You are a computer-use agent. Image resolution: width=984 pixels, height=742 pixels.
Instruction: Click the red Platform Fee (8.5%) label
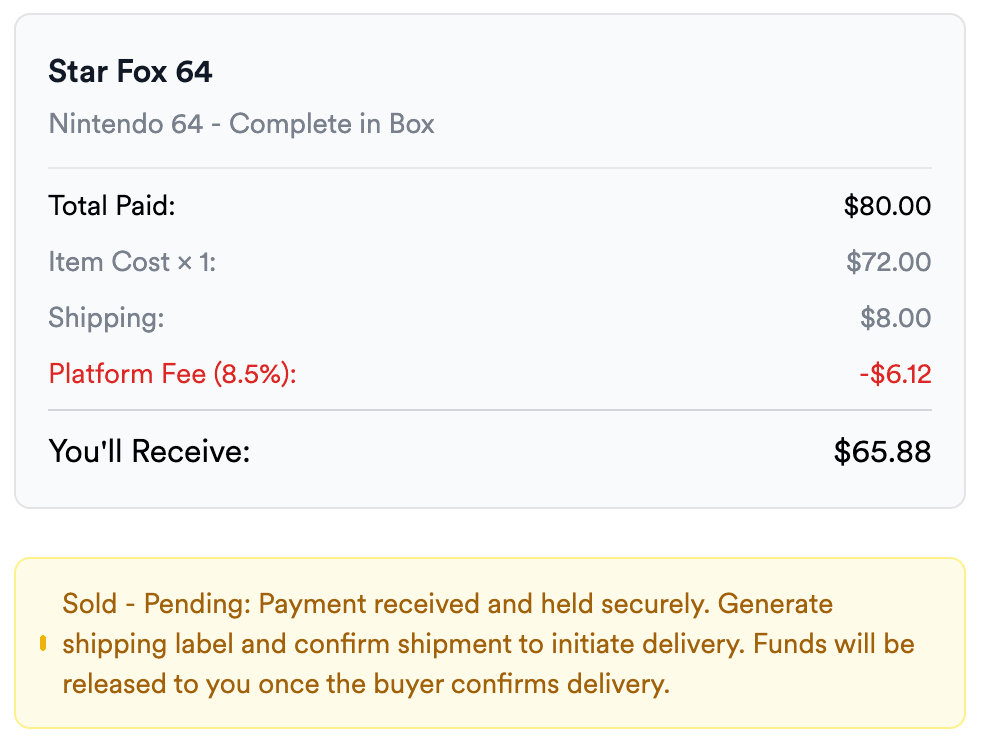[x=173, y=374]
